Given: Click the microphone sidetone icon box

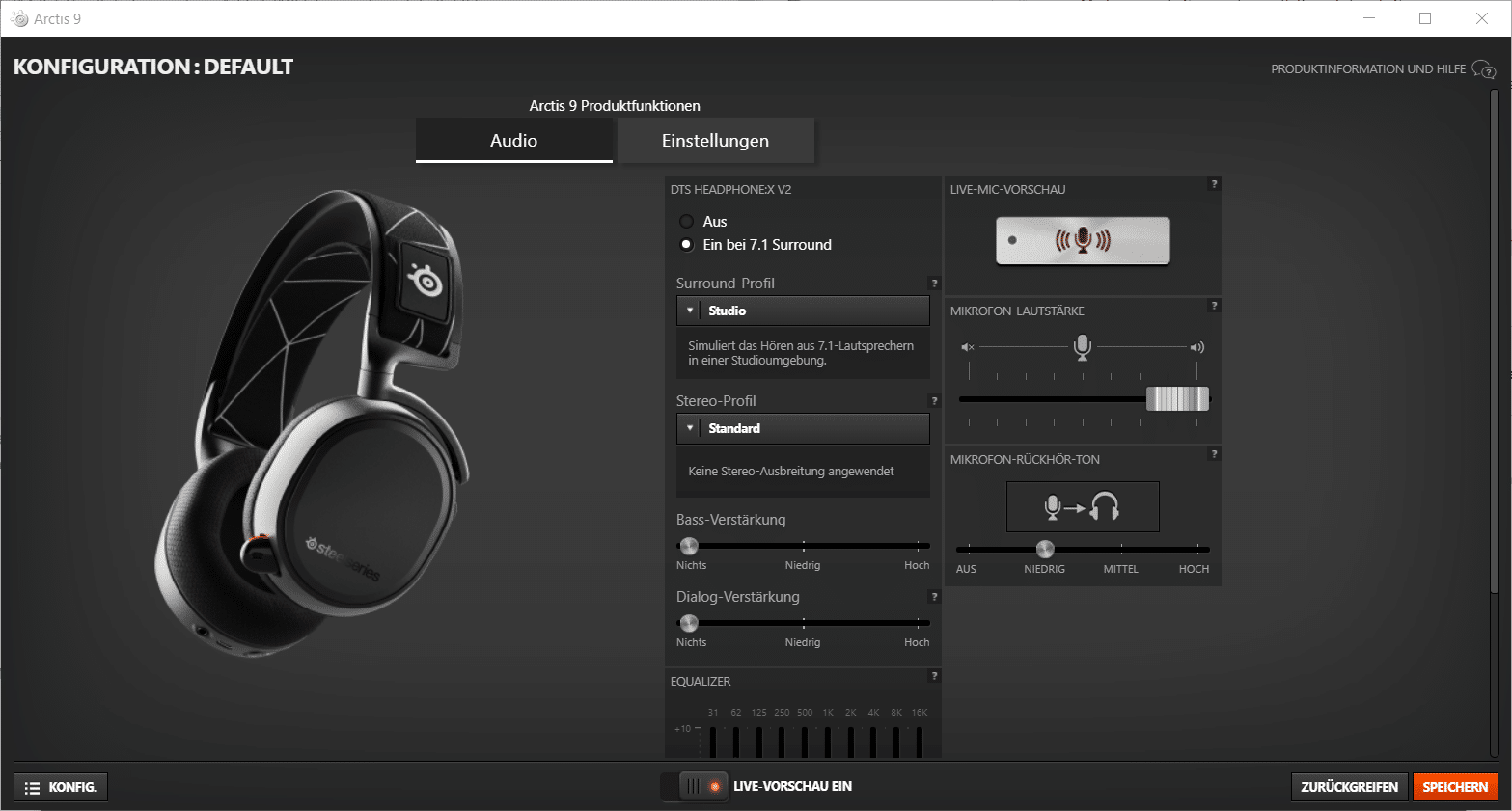Looking at the screenshot, I should [x=1083, y=506].
